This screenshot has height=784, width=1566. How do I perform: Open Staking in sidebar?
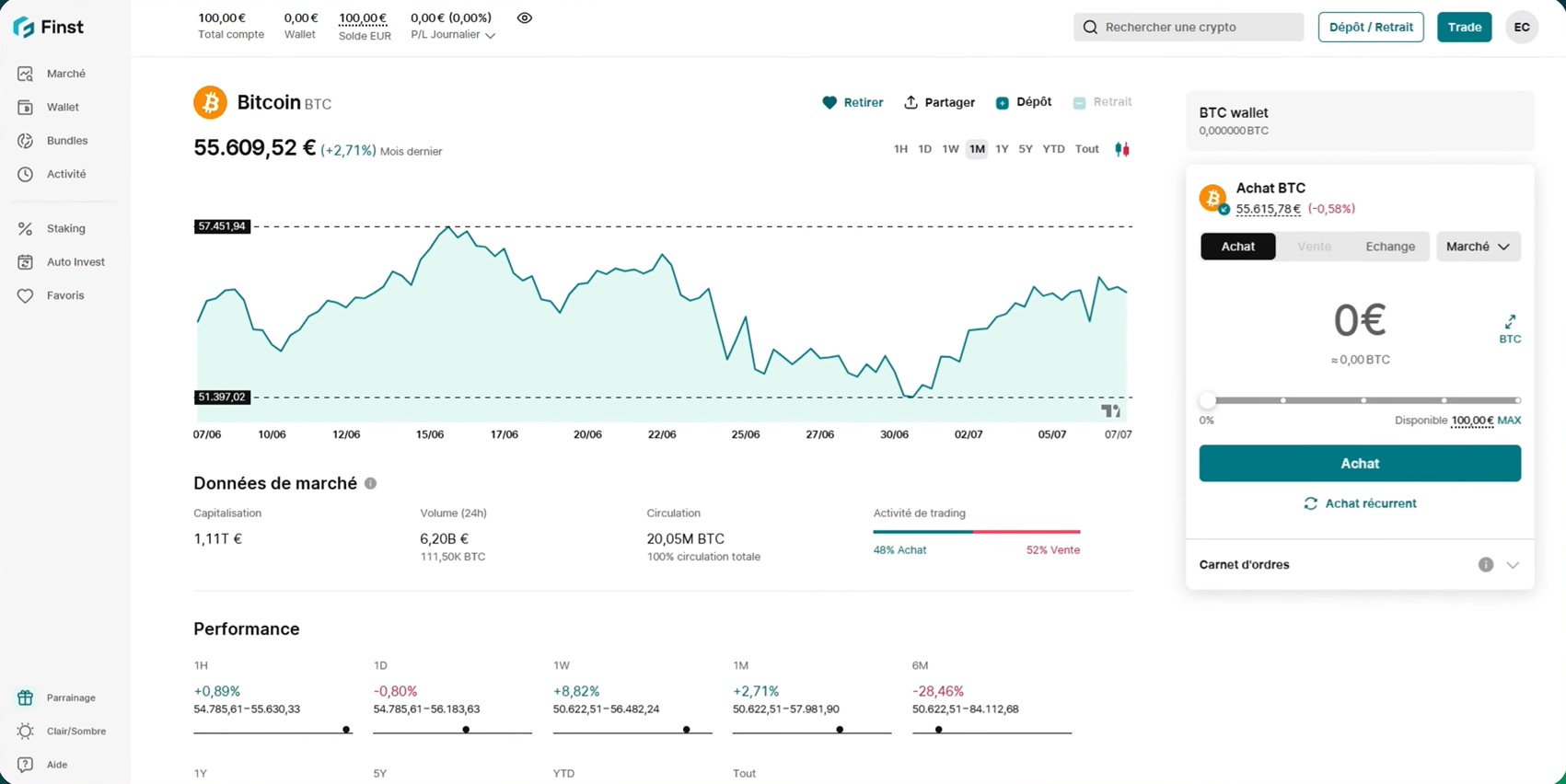click(52, 228)
